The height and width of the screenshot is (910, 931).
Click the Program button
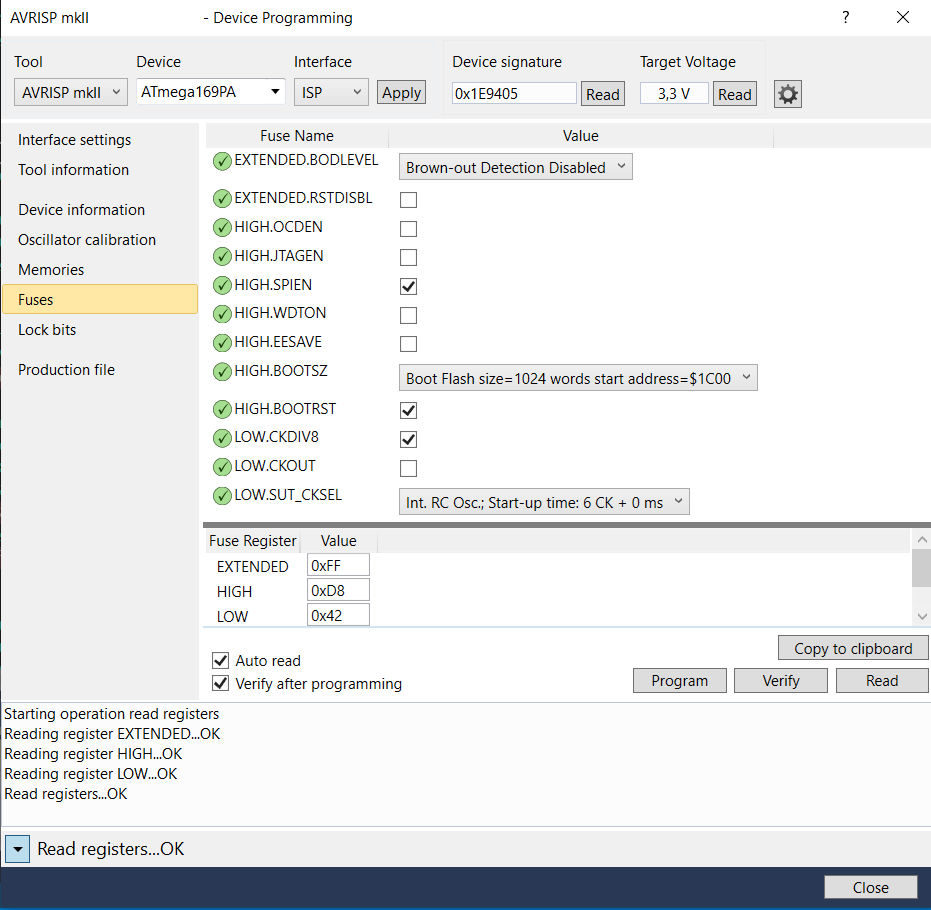(680, 680)
